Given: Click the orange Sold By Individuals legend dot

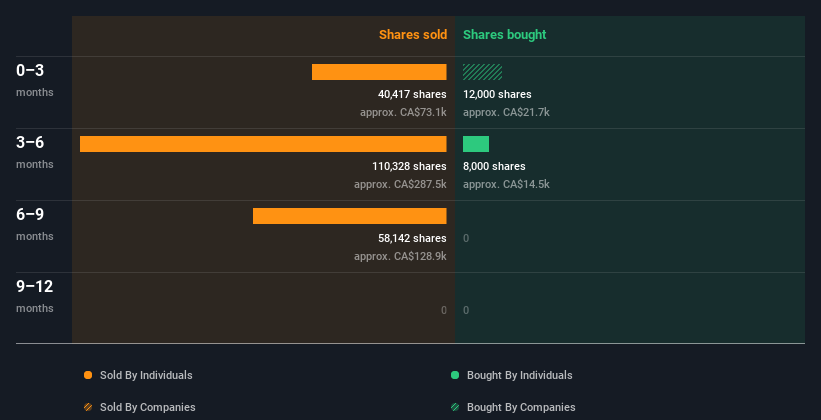Looking at the screenshot, I should (88, 375).
